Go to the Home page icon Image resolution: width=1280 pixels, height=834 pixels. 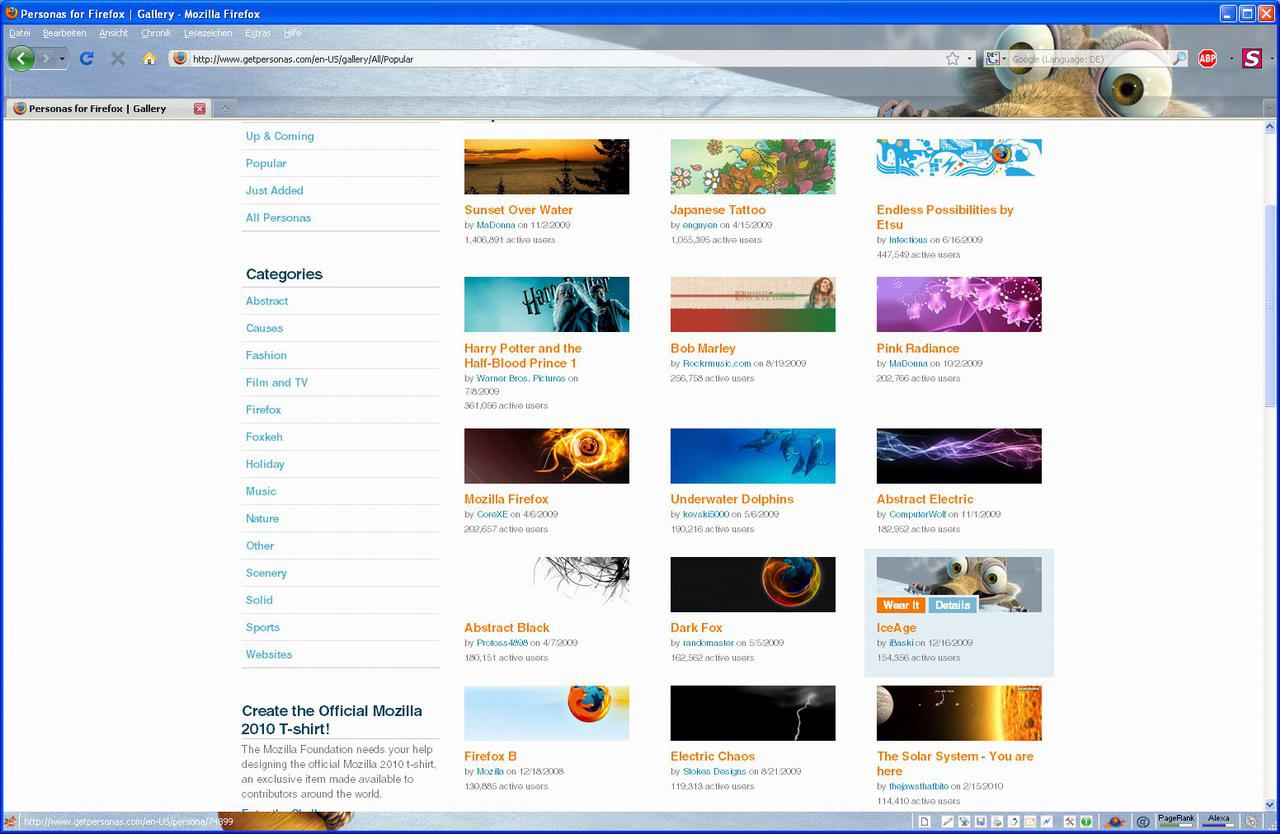click(149, 59)
